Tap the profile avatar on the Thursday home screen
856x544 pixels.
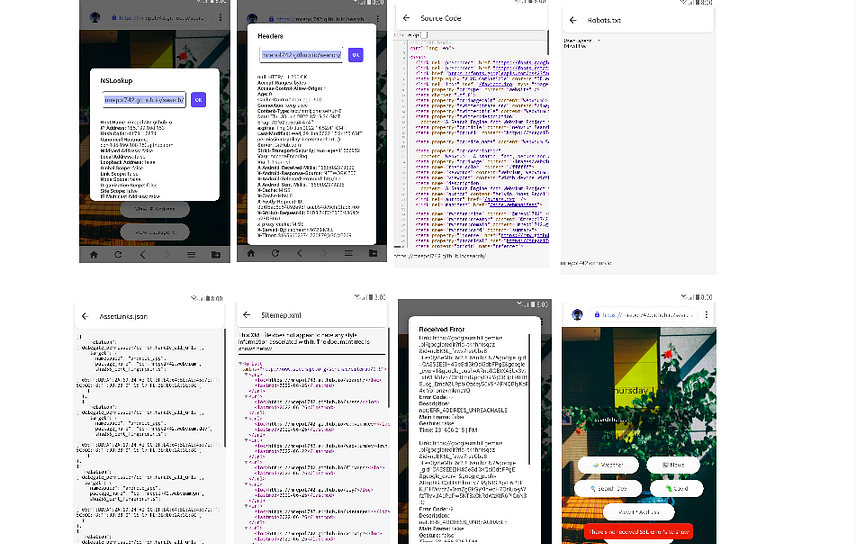pyautogui.click(x=577, y=315)
